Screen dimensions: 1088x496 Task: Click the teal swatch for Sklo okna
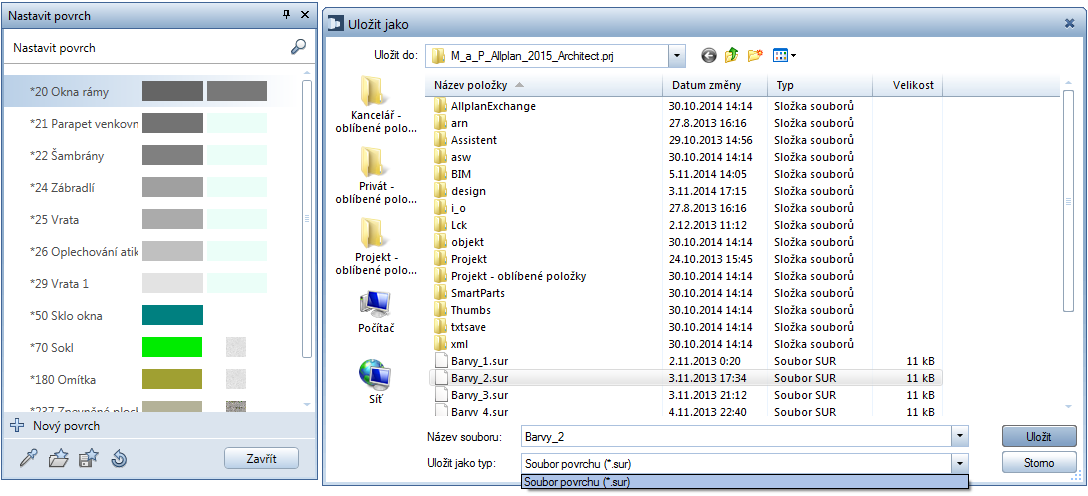click(x=172, y=316)
